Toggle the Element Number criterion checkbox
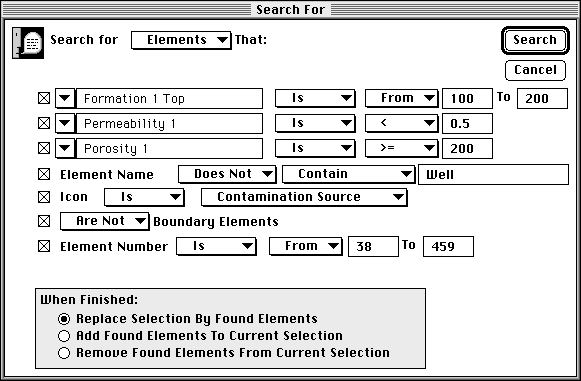Image resolution: width=581 pixels, height=381 pixels. [44, 246]
